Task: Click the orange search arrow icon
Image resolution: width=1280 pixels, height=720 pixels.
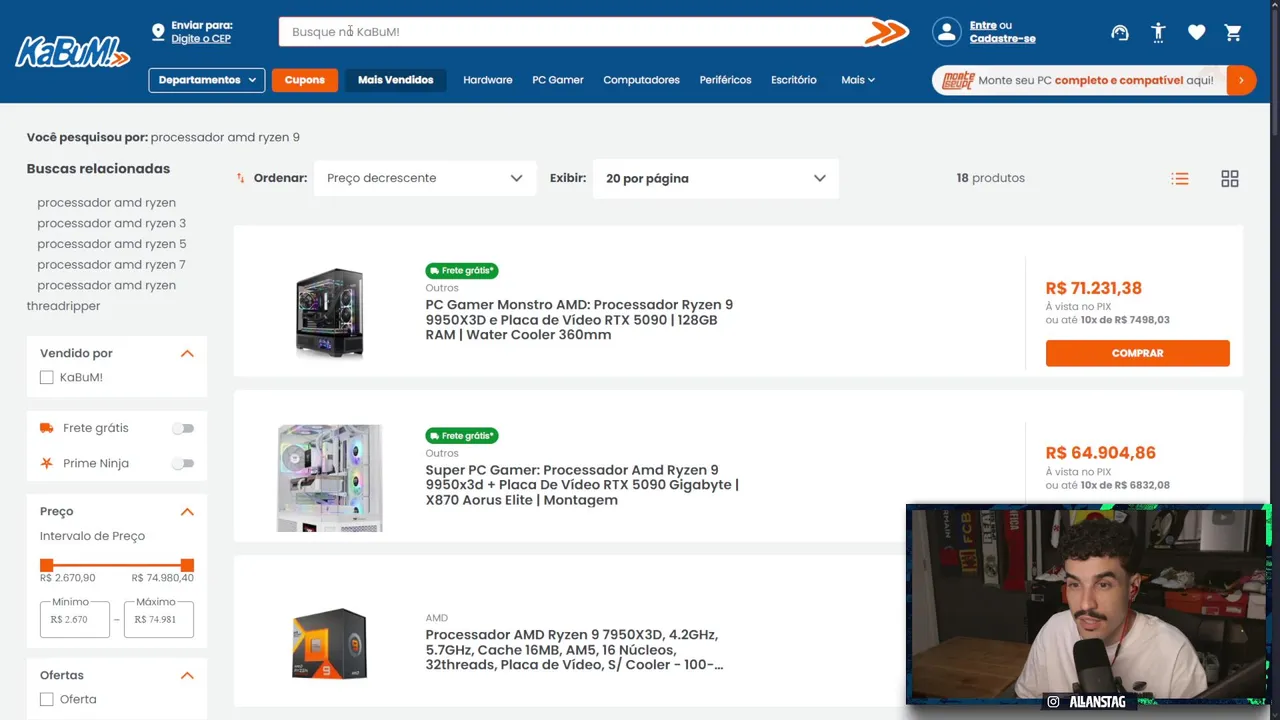Action: pyautogui.click(x=886, y=32)
